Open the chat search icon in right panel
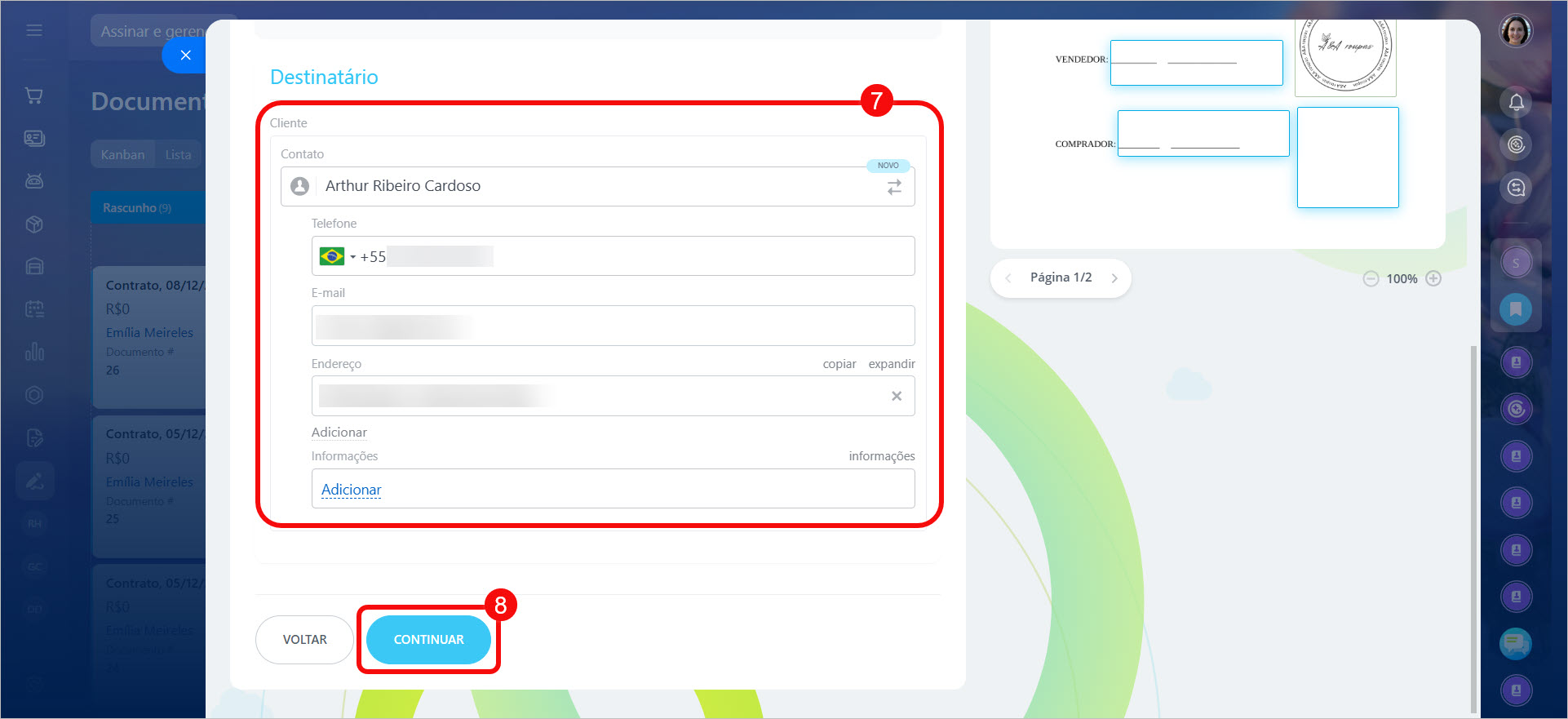The image size is (1568, 719). [1516, 188]
